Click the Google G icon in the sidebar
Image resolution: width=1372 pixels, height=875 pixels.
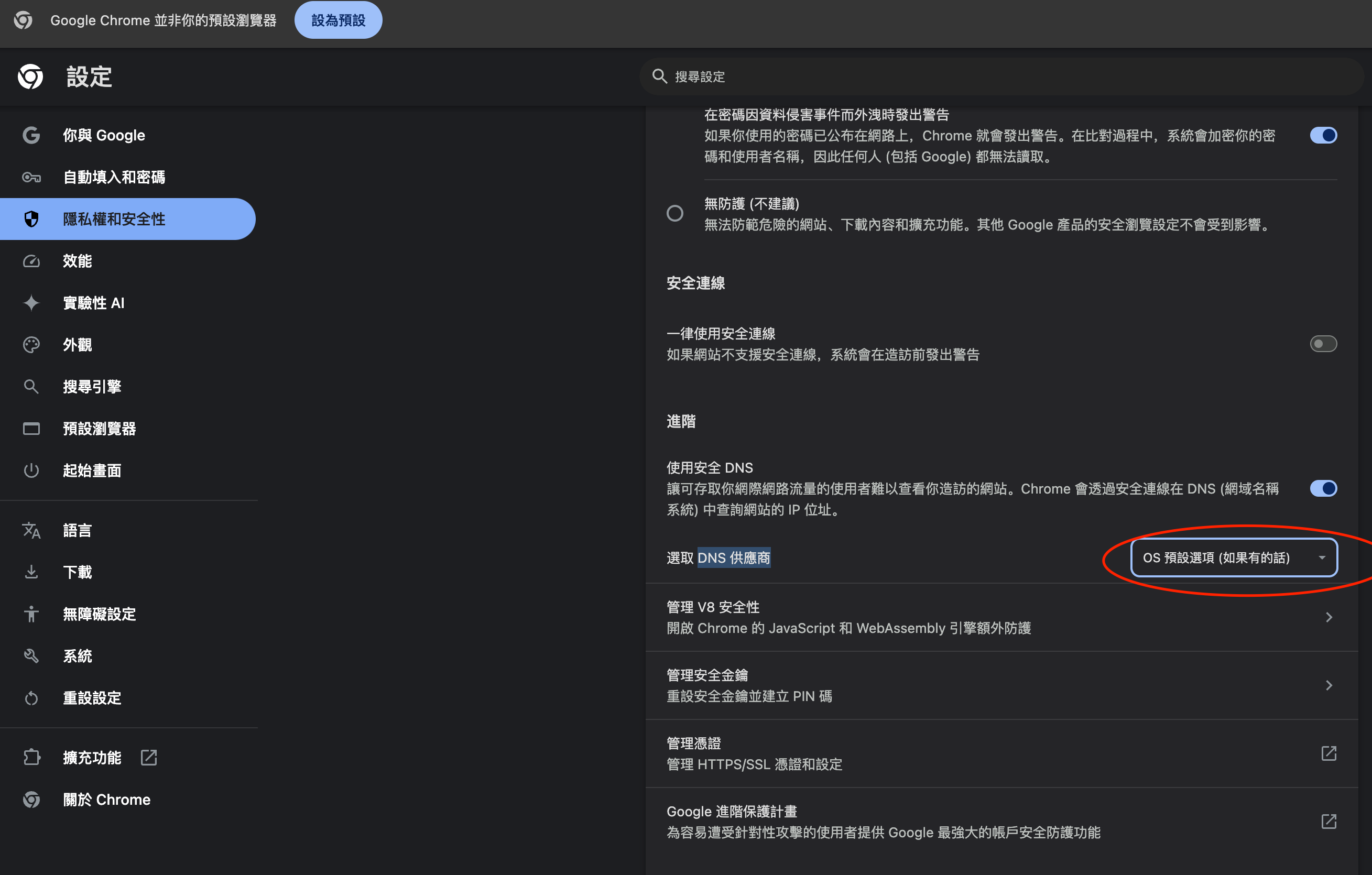[x=31, y=135]
